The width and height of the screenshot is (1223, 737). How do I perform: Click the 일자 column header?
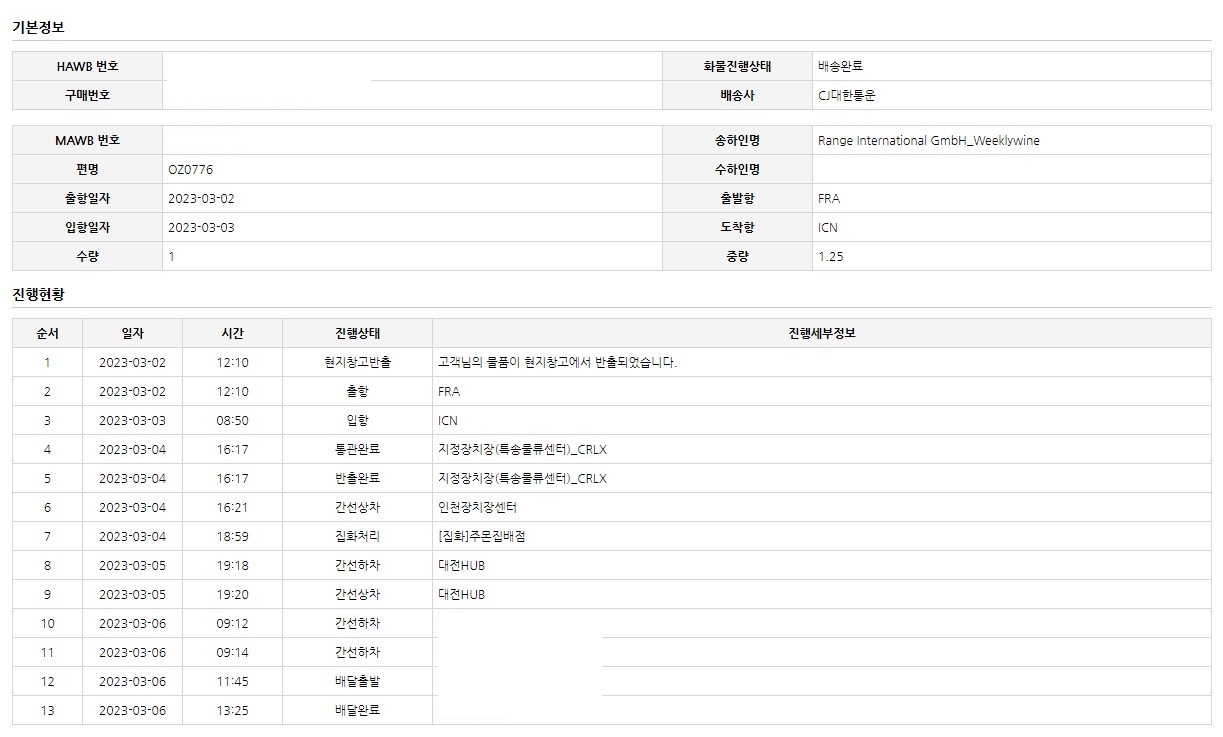pyautogui.click(x=131, y=333)
